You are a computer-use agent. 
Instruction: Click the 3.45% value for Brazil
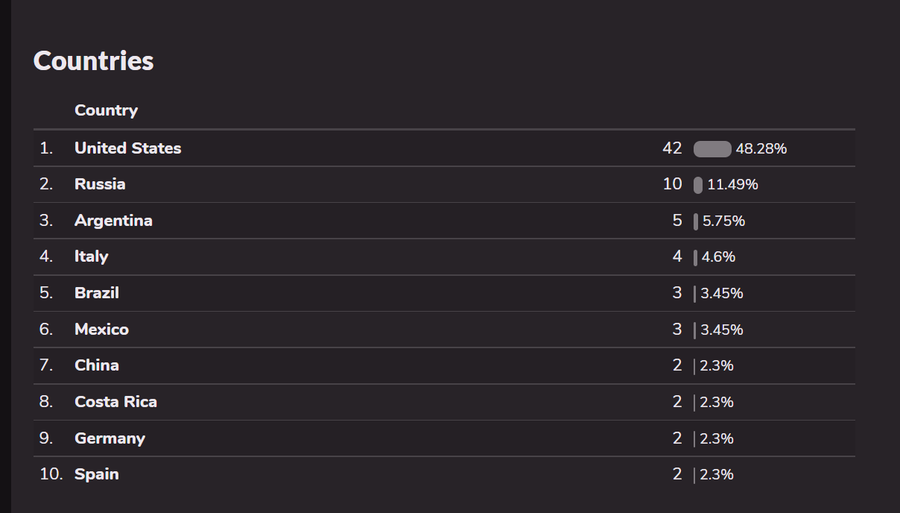(721, 293)
